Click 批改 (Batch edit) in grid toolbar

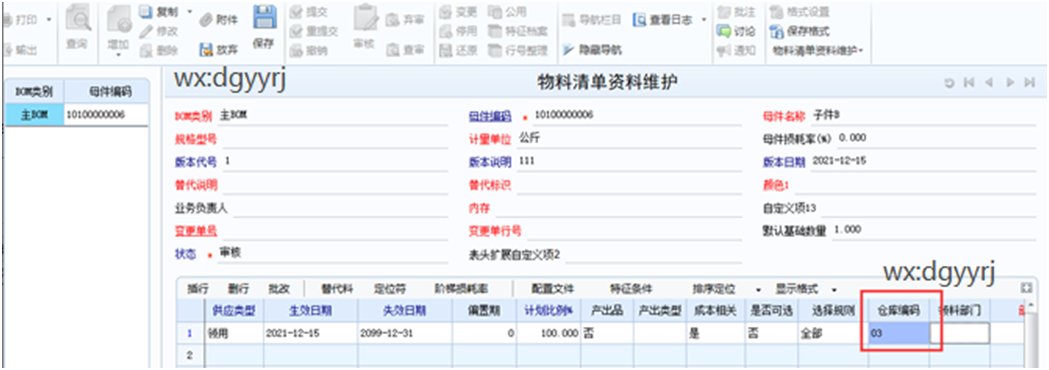[279, 289]
